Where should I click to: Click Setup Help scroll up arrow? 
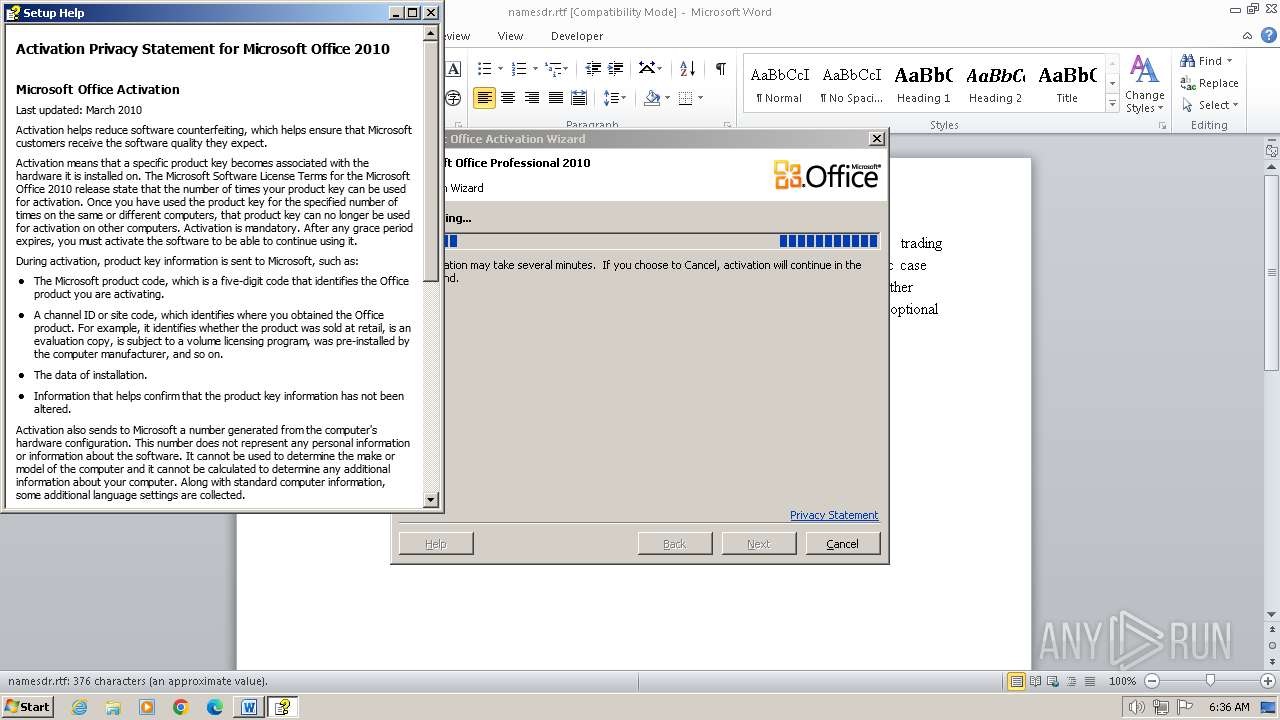431,33
